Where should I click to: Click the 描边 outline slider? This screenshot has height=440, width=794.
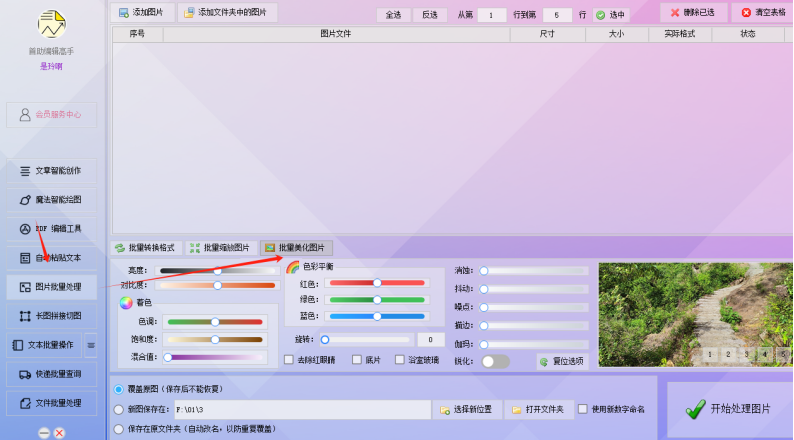coord(534,326)
